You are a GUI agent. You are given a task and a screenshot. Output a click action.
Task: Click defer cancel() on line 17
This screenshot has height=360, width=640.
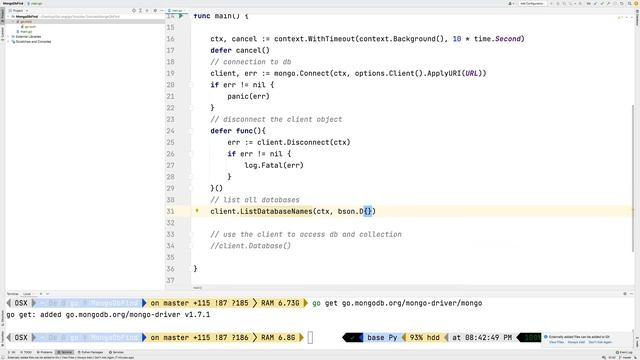(x=240, y=50)
